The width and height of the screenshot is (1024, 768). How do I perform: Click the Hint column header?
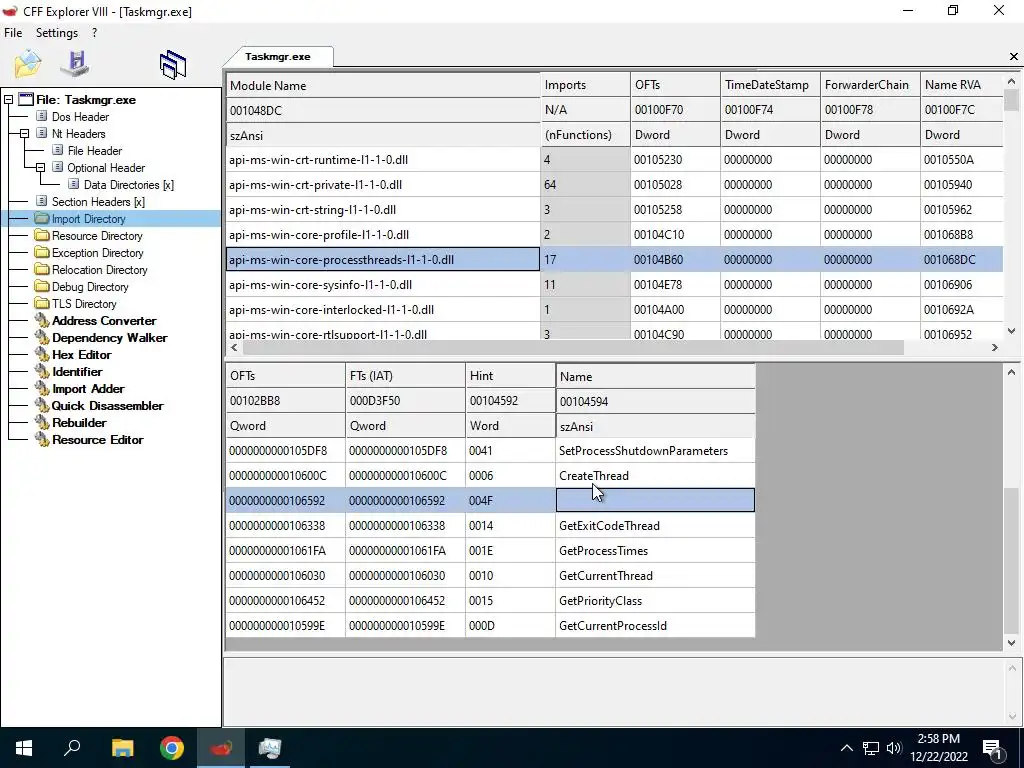point(510,376)
